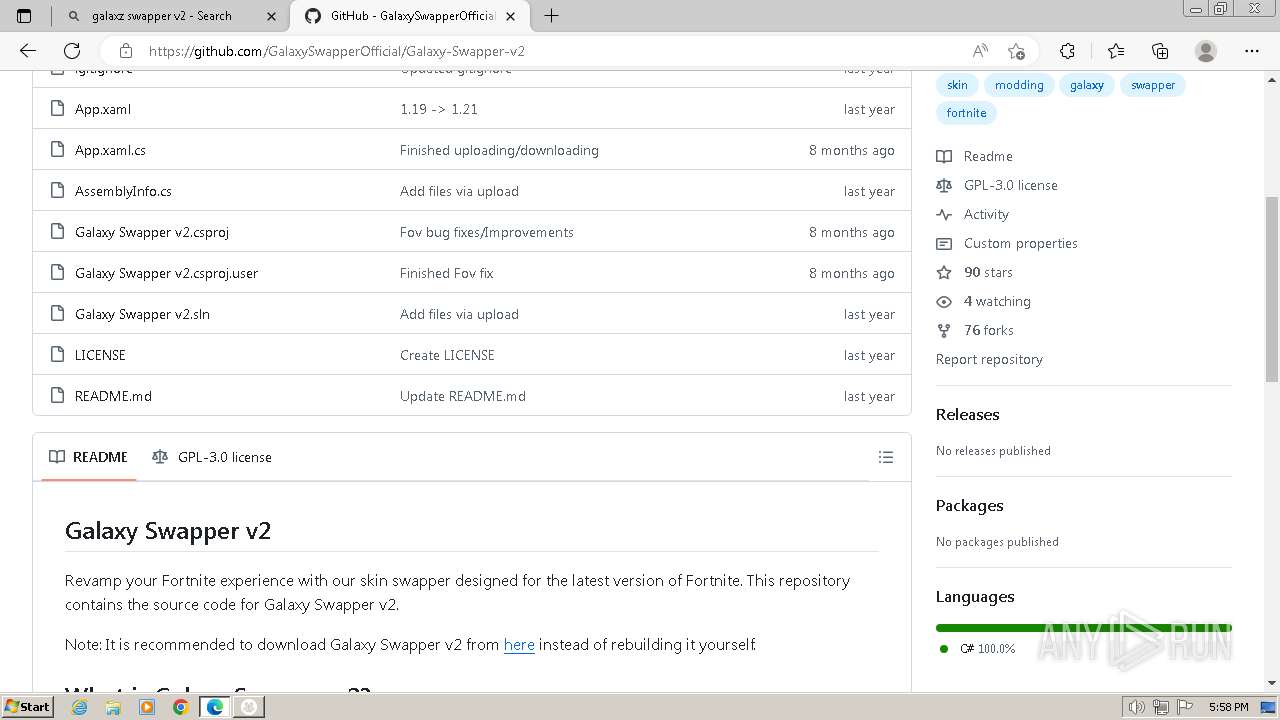Click the address bar URL field
The height and width of the screenshot is (720, 1280).
(x=550, y=51)
